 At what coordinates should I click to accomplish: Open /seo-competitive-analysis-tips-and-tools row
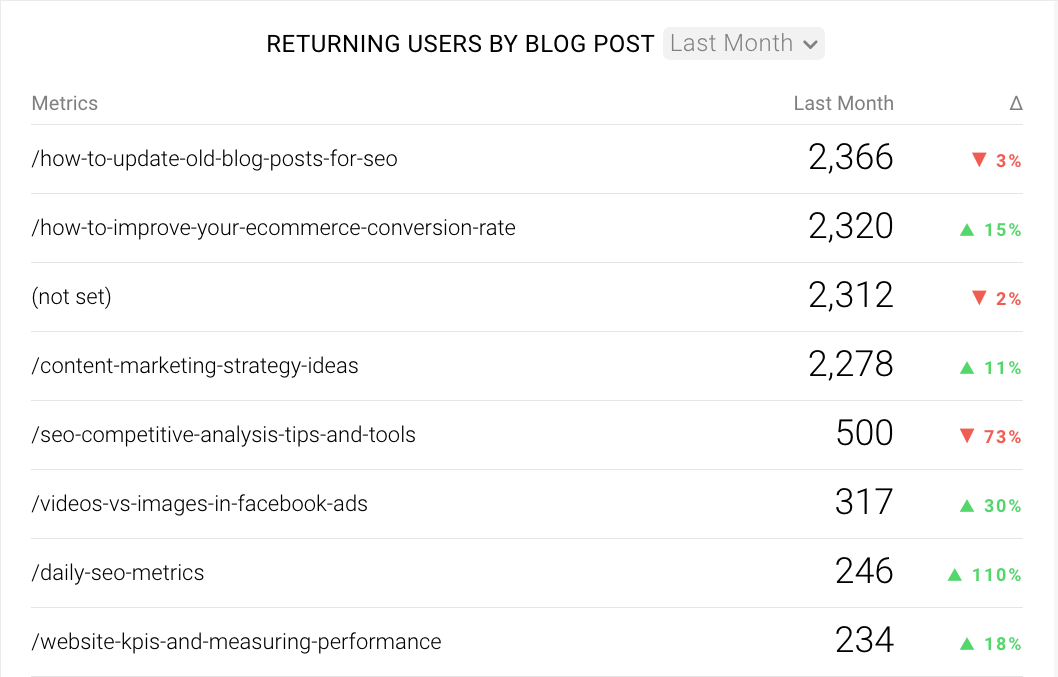click(x=527, y=435)
